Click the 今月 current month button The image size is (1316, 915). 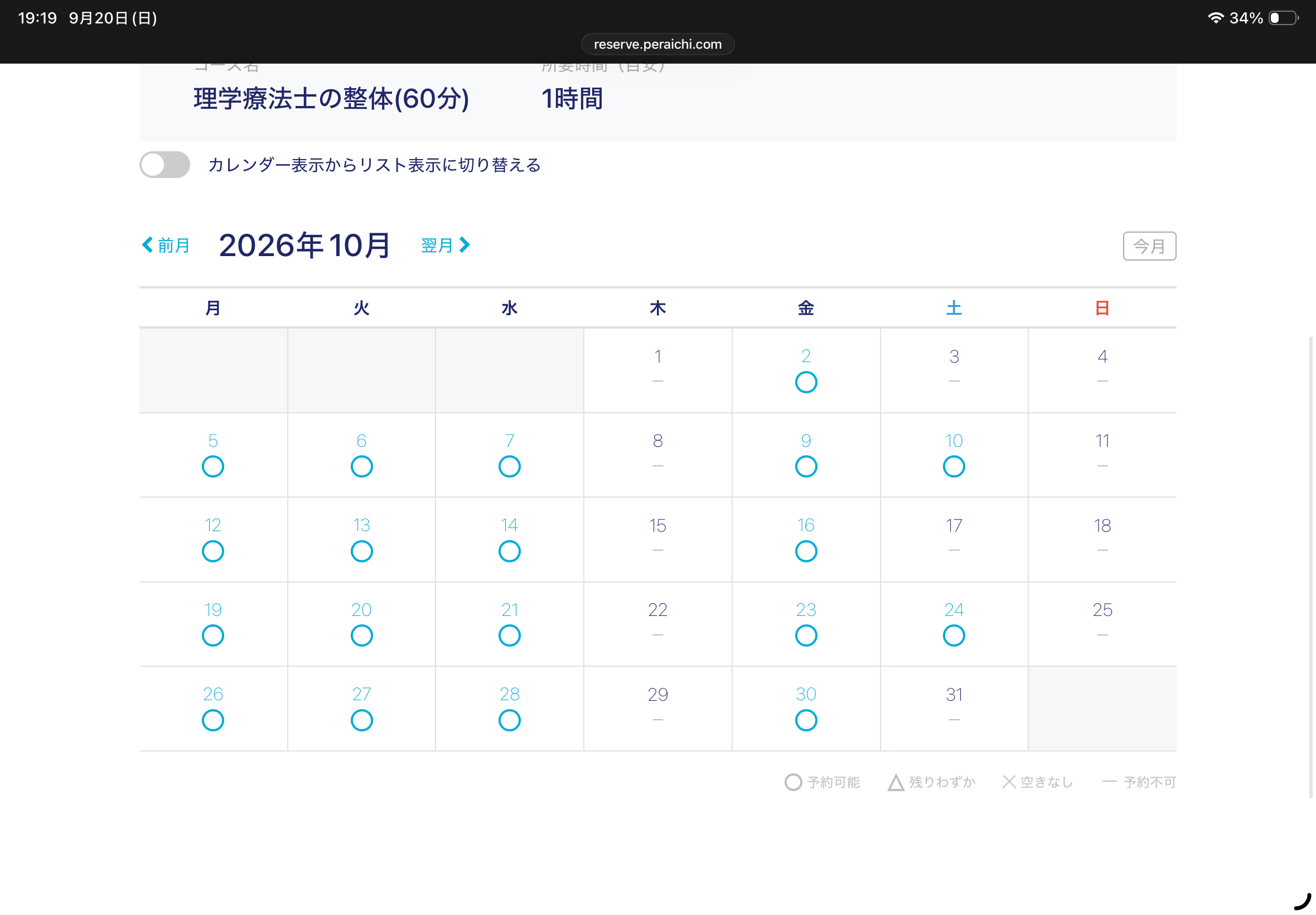point(1149,246)
